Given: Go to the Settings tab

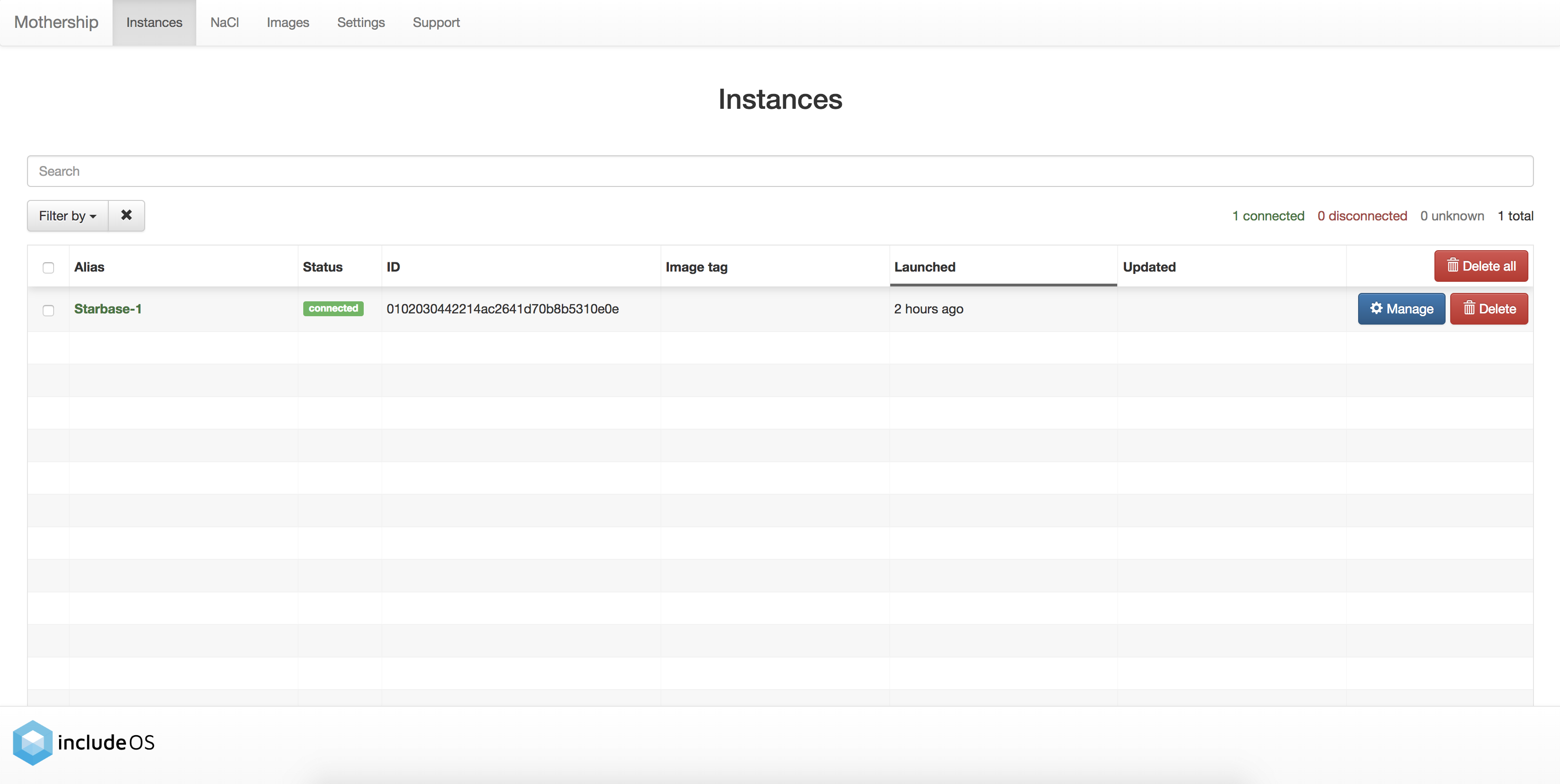Looking at the screenshot, I should [x=360, y=22].
